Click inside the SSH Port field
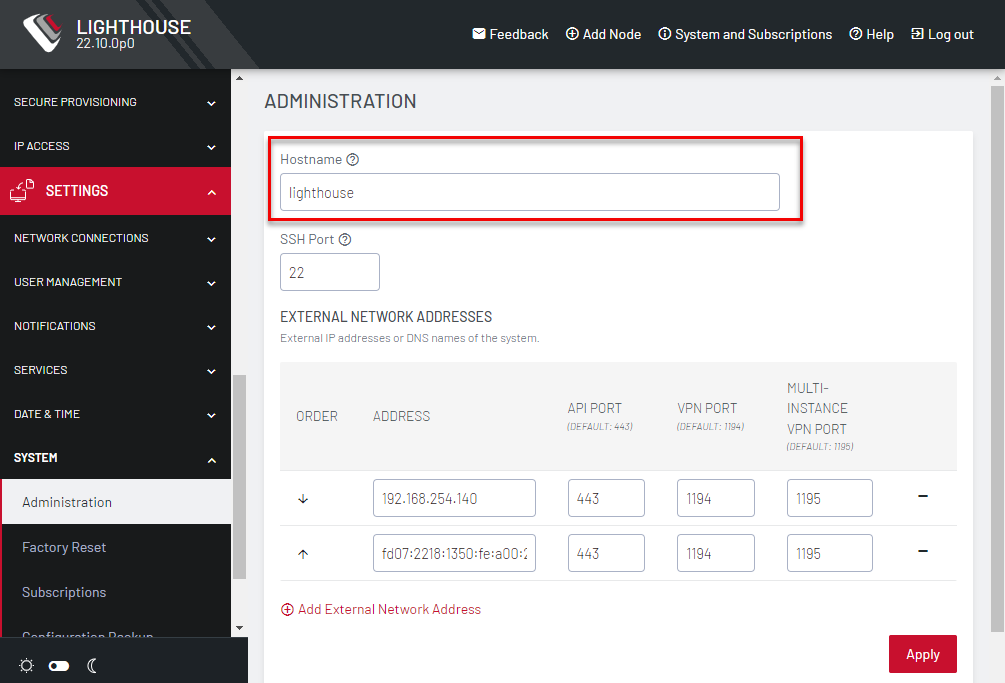1005x683 pixels. pyautogui.click(x=330, y=271)
